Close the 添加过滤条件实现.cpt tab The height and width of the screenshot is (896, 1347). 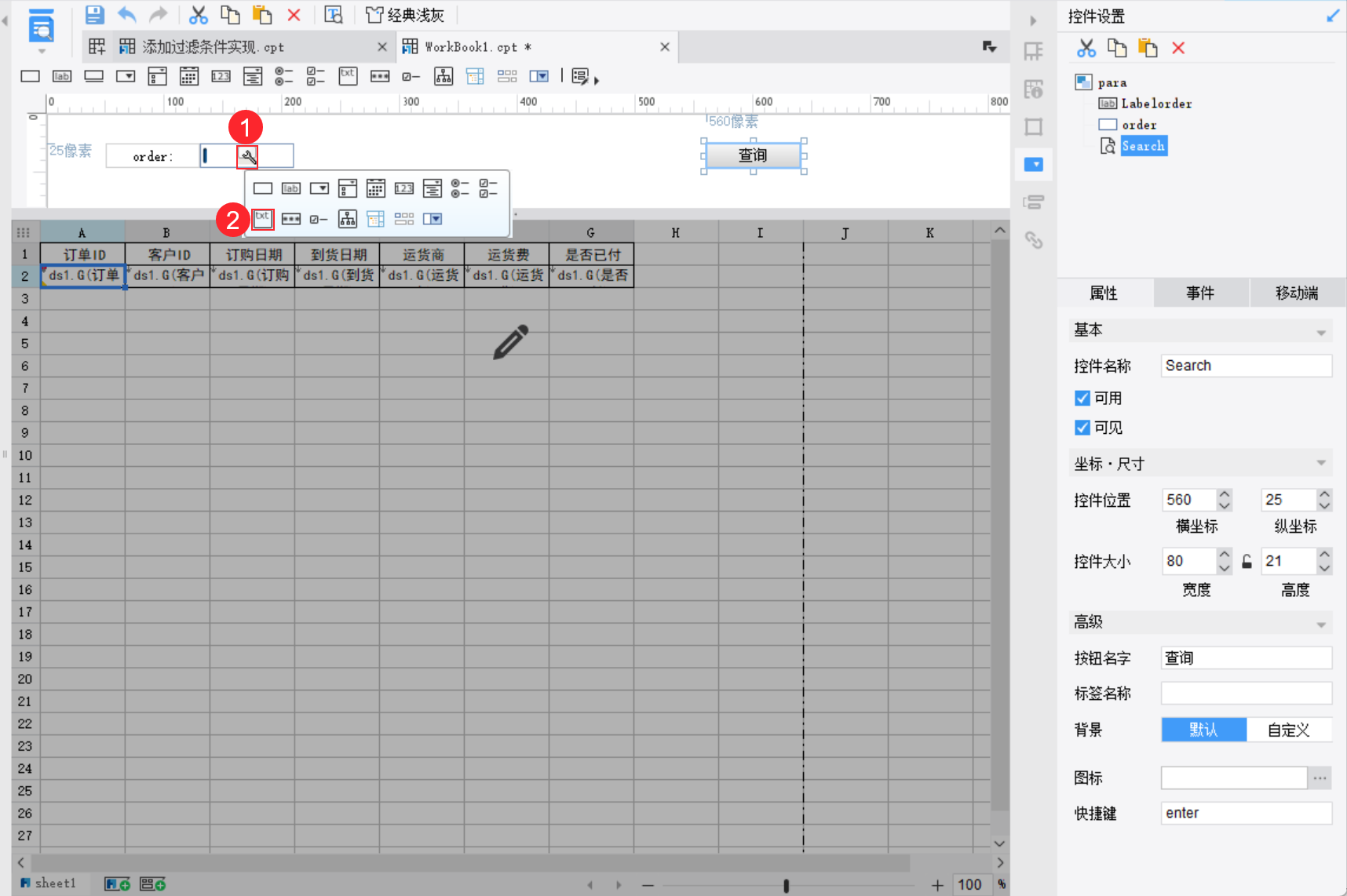click(382, 47)
